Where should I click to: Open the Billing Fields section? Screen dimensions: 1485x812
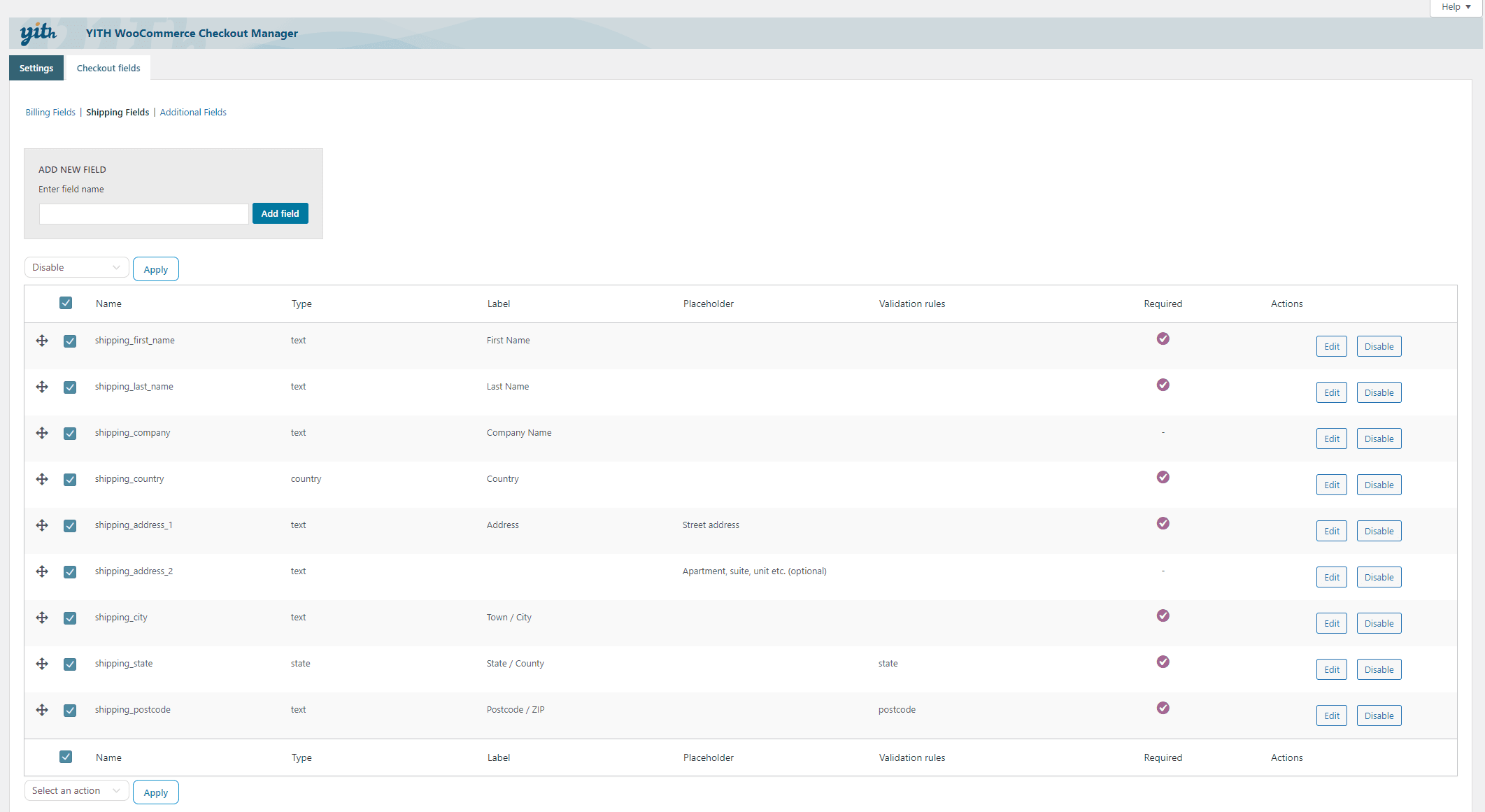click(x=50, y=112)
